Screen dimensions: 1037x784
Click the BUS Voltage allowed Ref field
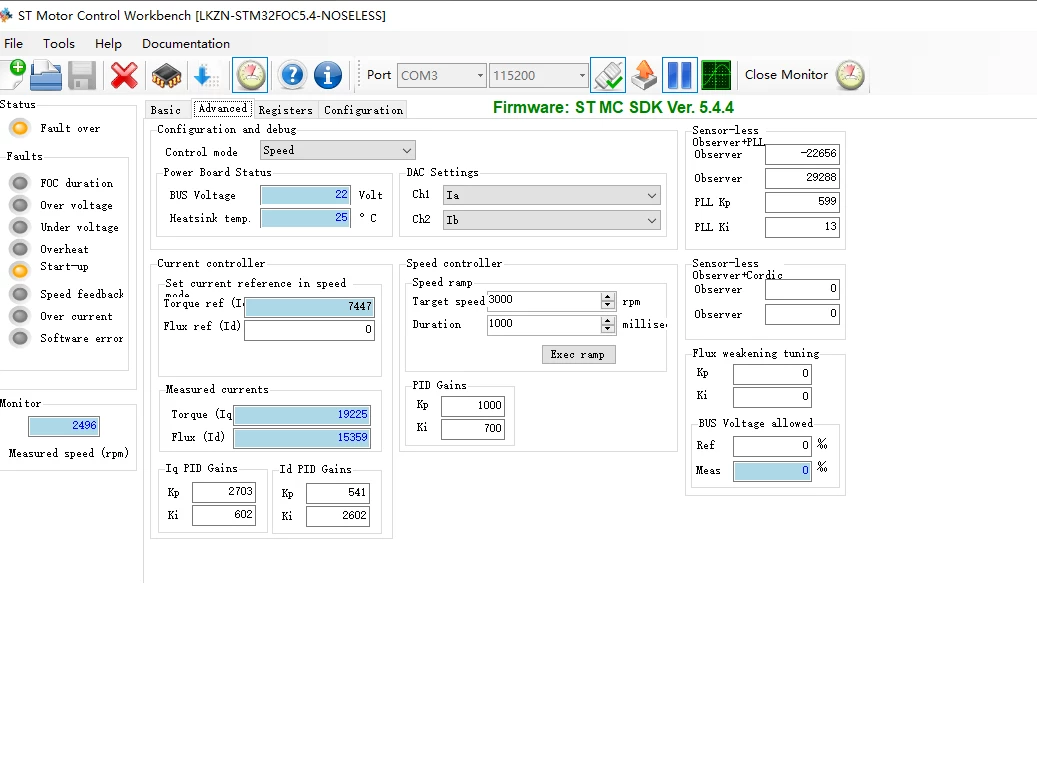point(772,446)
